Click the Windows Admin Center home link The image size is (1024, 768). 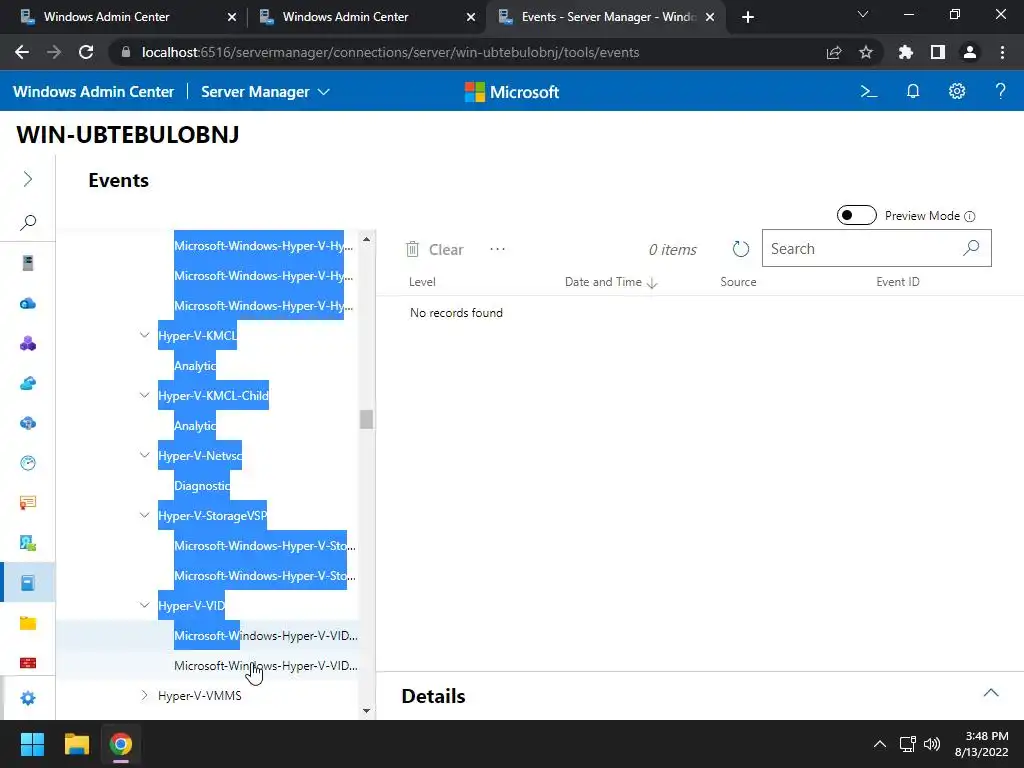pos(93,92)
